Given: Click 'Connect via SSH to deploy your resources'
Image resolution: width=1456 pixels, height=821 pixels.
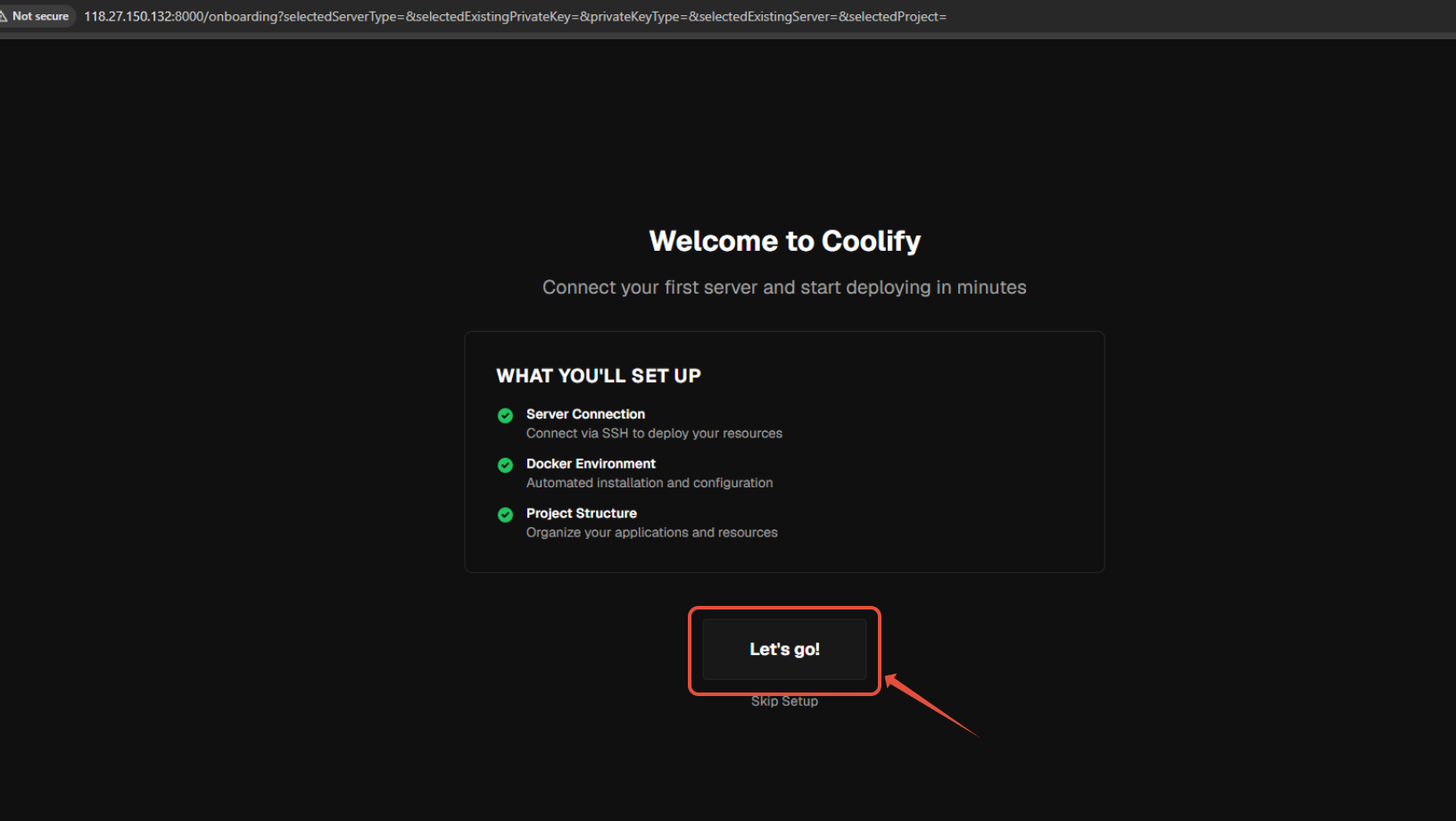Looking at the screenshot, I should 654,434.
